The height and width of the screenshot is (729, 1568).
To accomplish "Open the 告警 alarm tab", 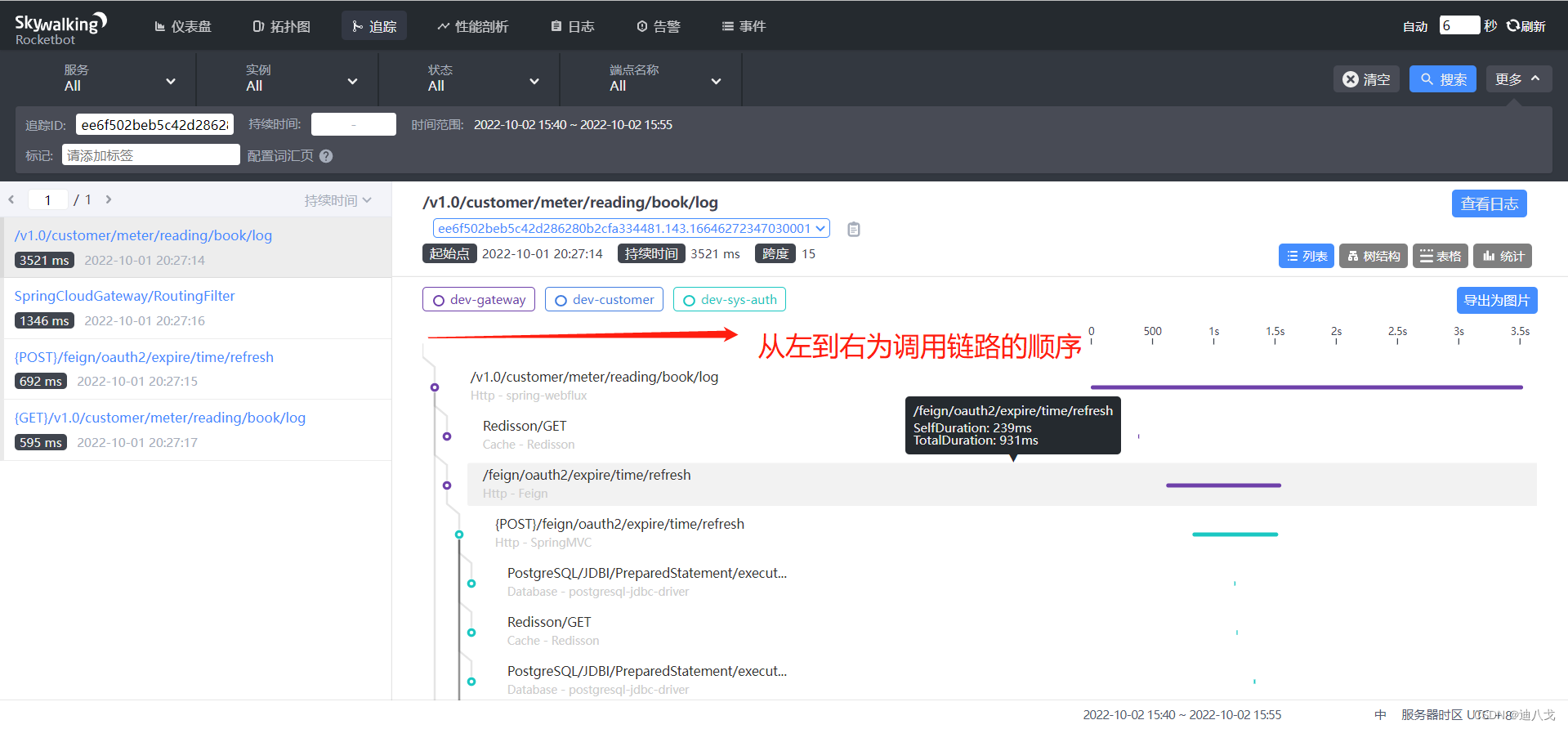I will 659,26.
